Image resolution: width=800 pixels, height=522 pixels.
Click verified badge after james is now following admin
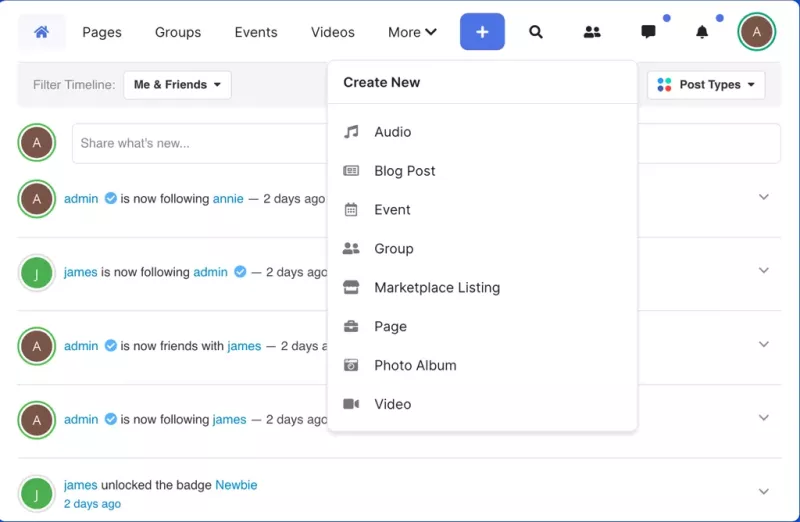(240, 271)
